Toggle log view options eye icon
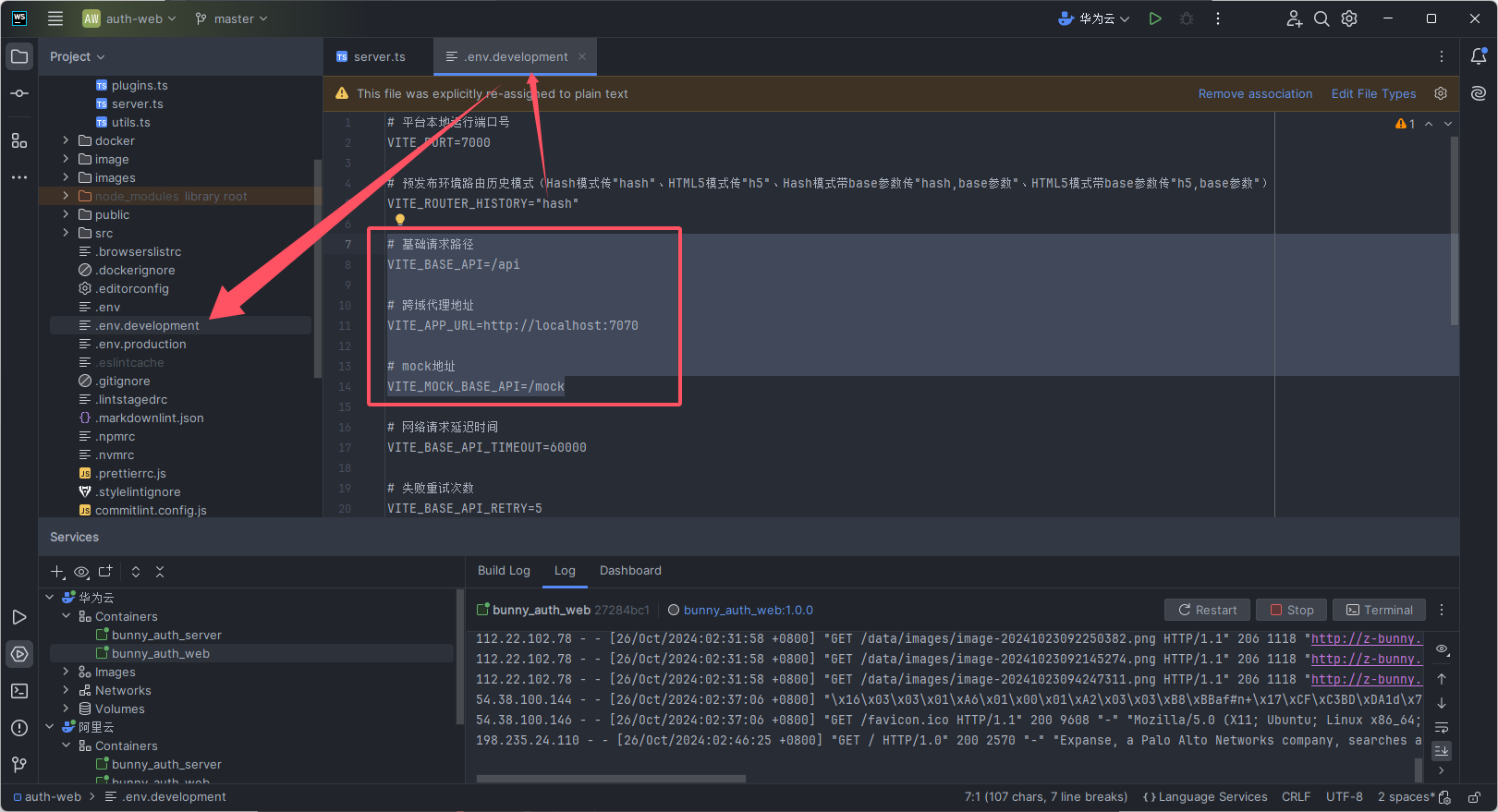 coord(1442,649)
